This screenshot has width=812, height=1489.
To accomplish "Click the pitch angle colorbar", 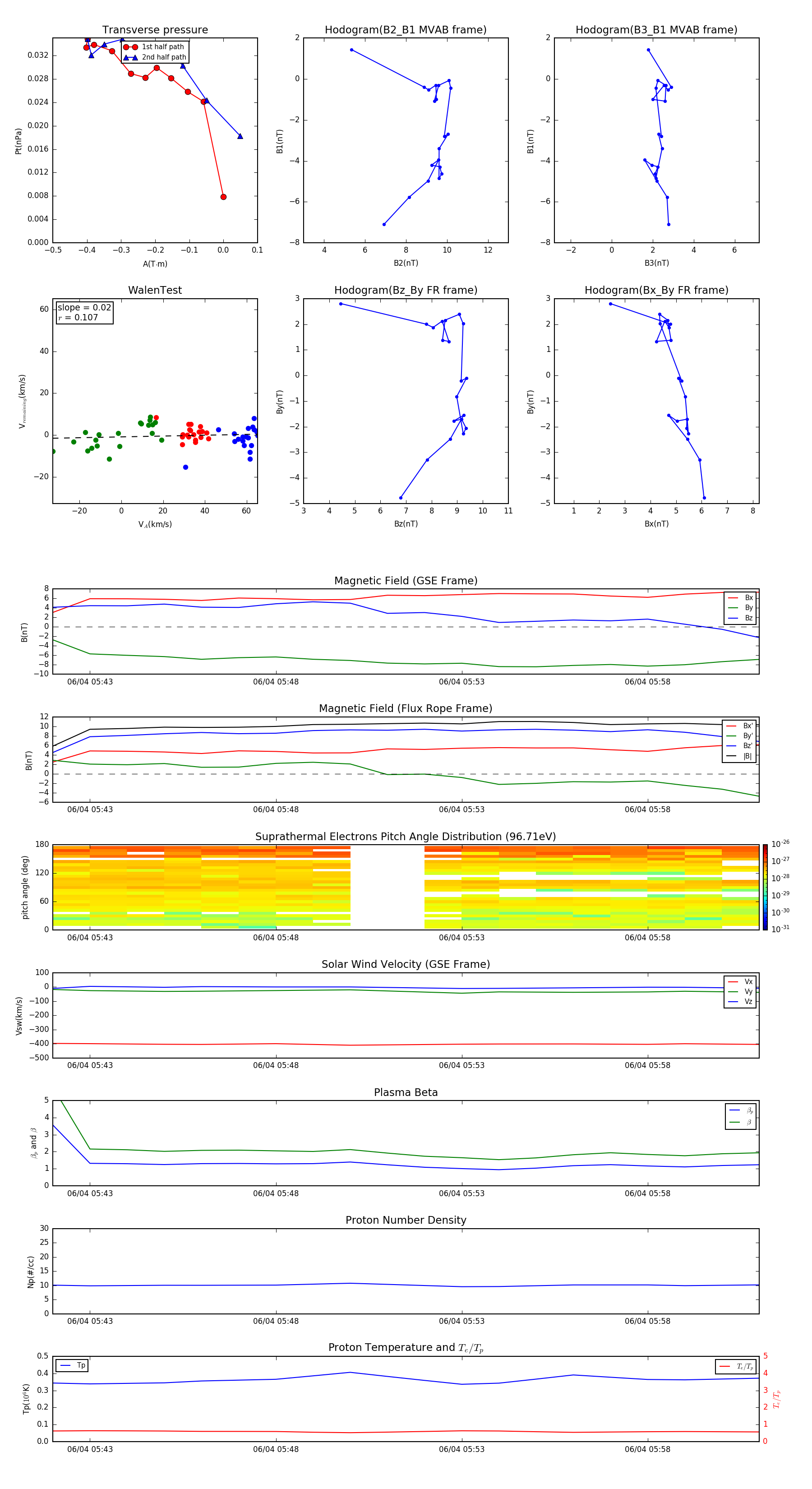I will click(765, 887).
